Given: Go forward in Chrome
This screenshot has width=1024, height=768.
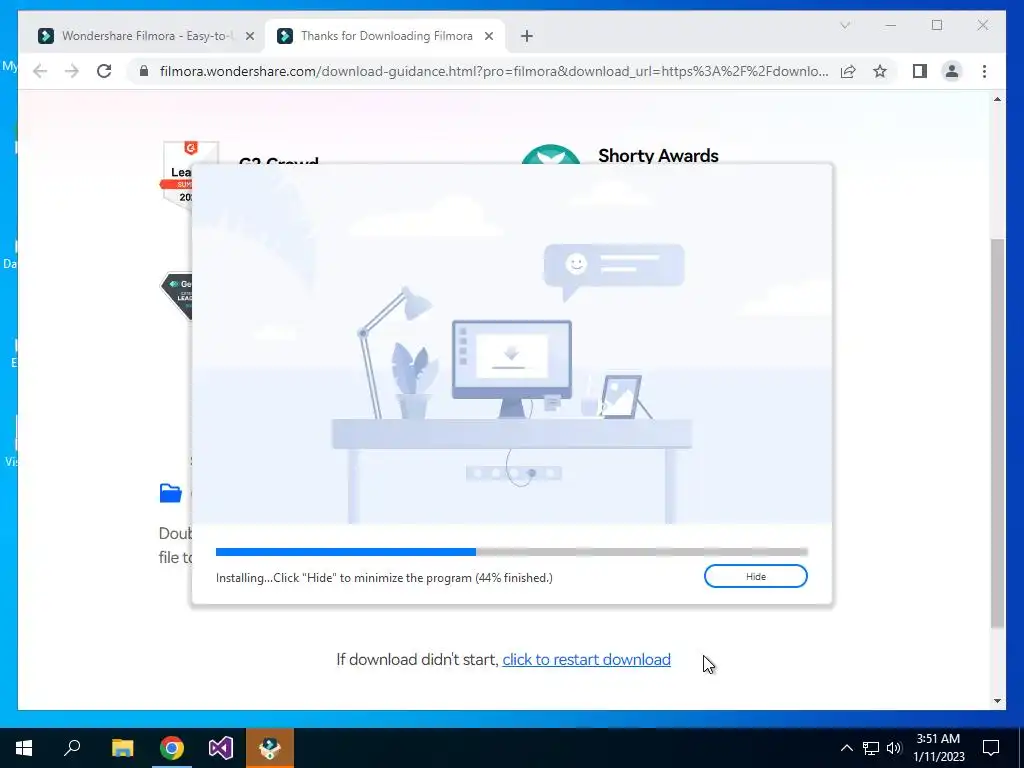Looking at the screenshot, I should pos(72,71).
